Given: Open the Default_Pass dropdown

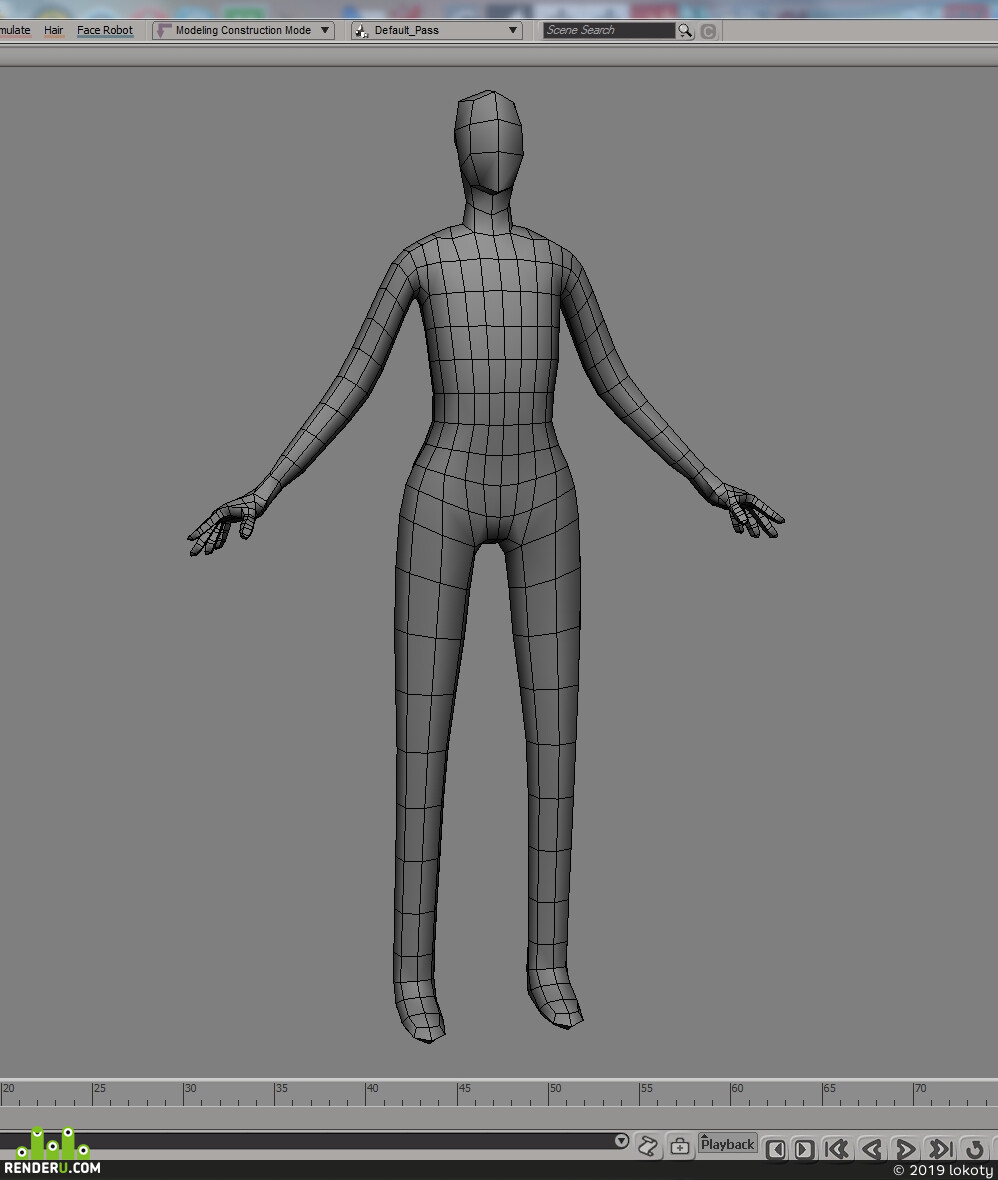Looking at the screenshot, I should coord(437,30).
